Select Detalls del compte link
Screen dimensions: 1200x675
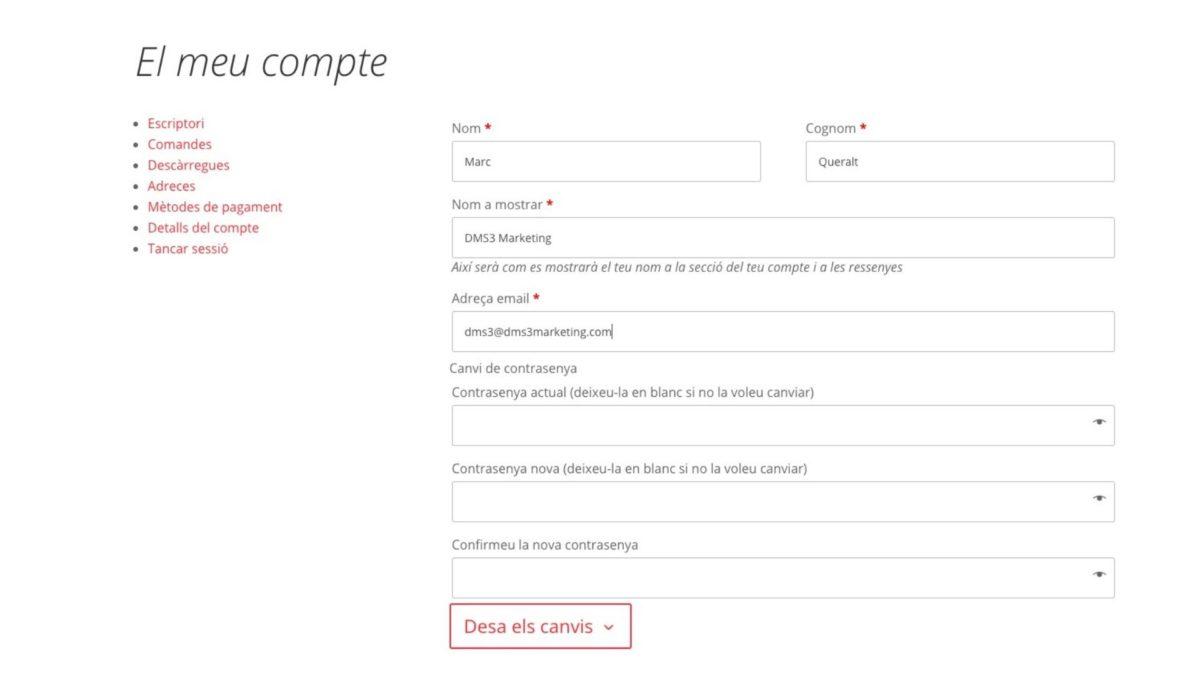point(203,229)
